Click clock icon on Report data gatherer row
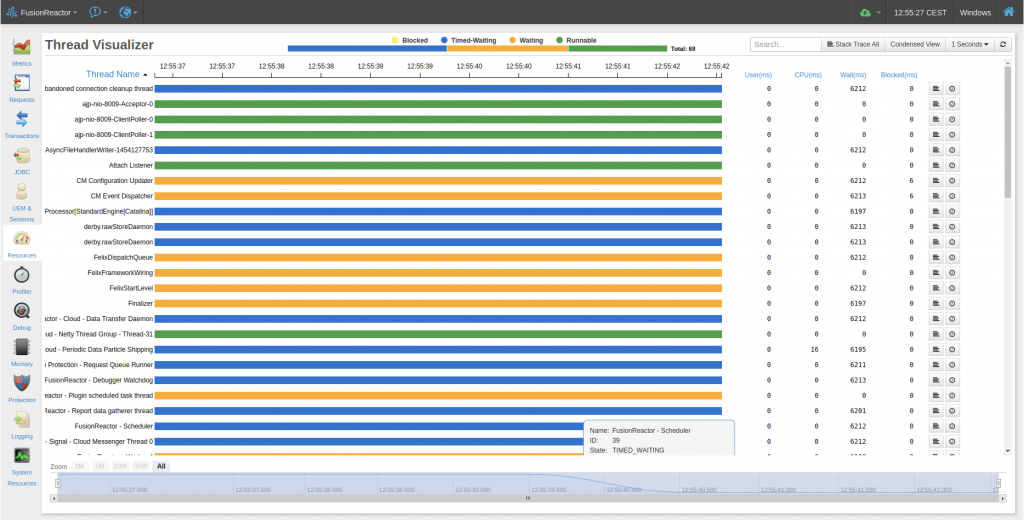 pos(952,411)
